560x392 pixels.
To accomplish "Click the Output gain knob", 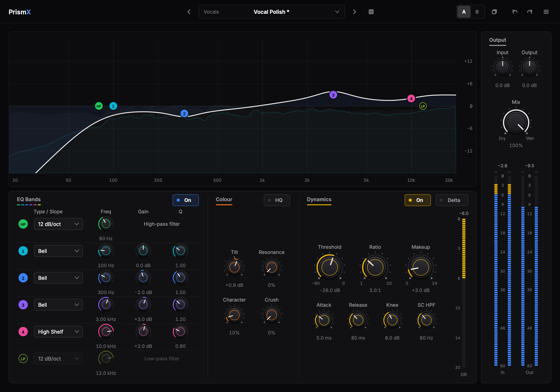I will (529, 67).
